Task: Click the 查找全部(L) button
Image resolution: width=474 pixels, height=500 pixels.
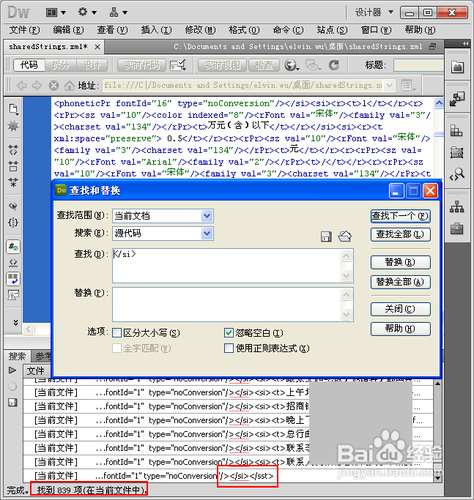Action: coord(400,234)
